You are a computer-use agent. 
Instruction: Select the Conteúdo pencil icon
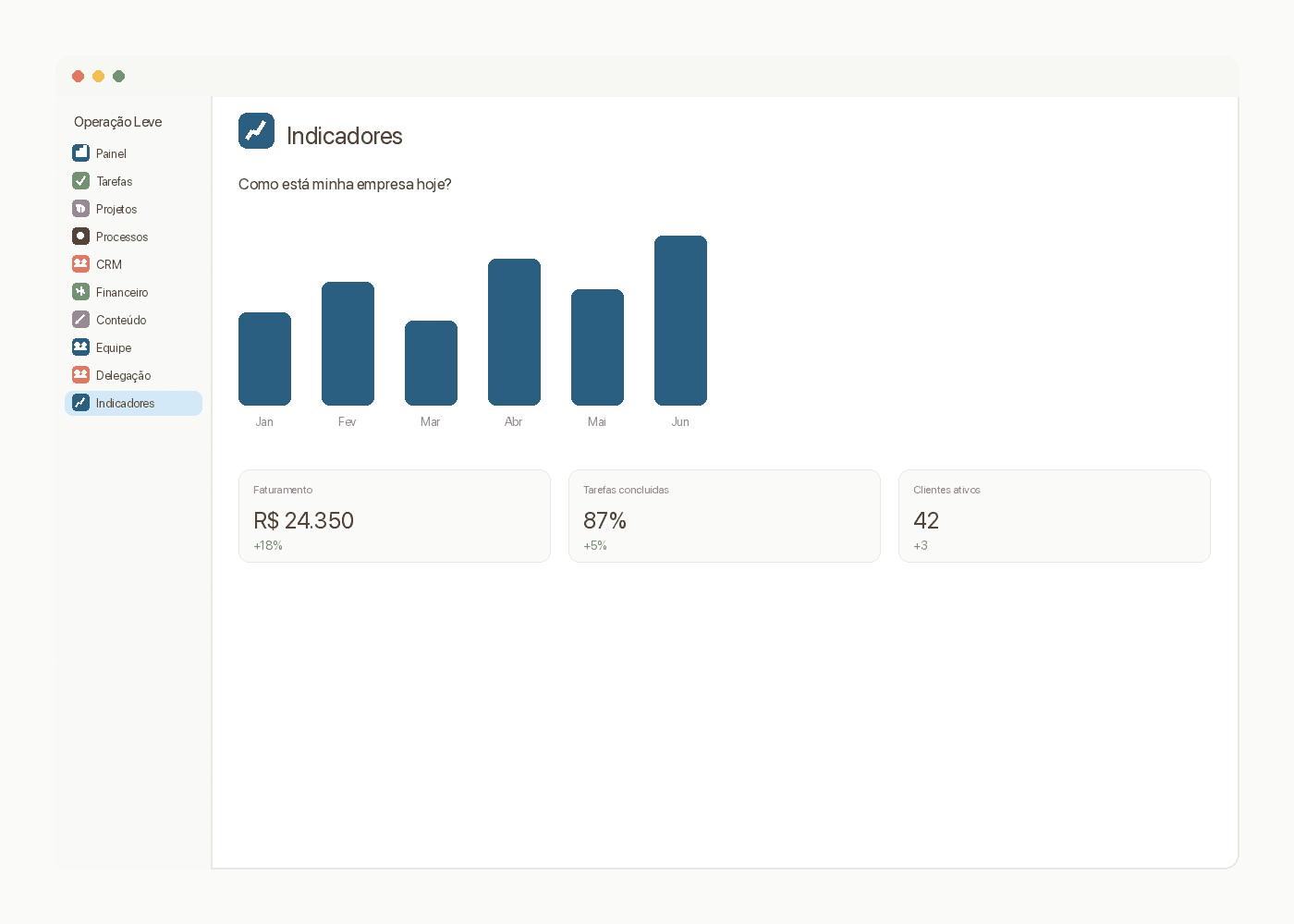tap(81, 320)
